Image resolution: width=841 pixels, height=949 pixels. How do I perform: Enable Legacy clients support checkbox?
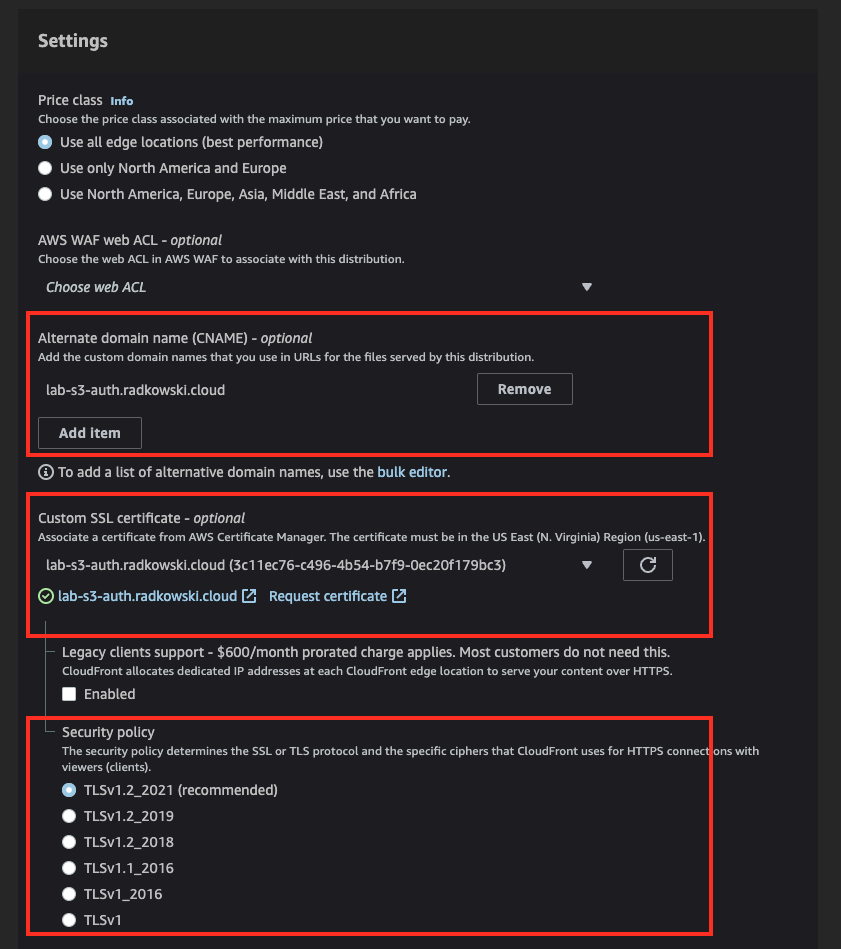tap(69, 694)
